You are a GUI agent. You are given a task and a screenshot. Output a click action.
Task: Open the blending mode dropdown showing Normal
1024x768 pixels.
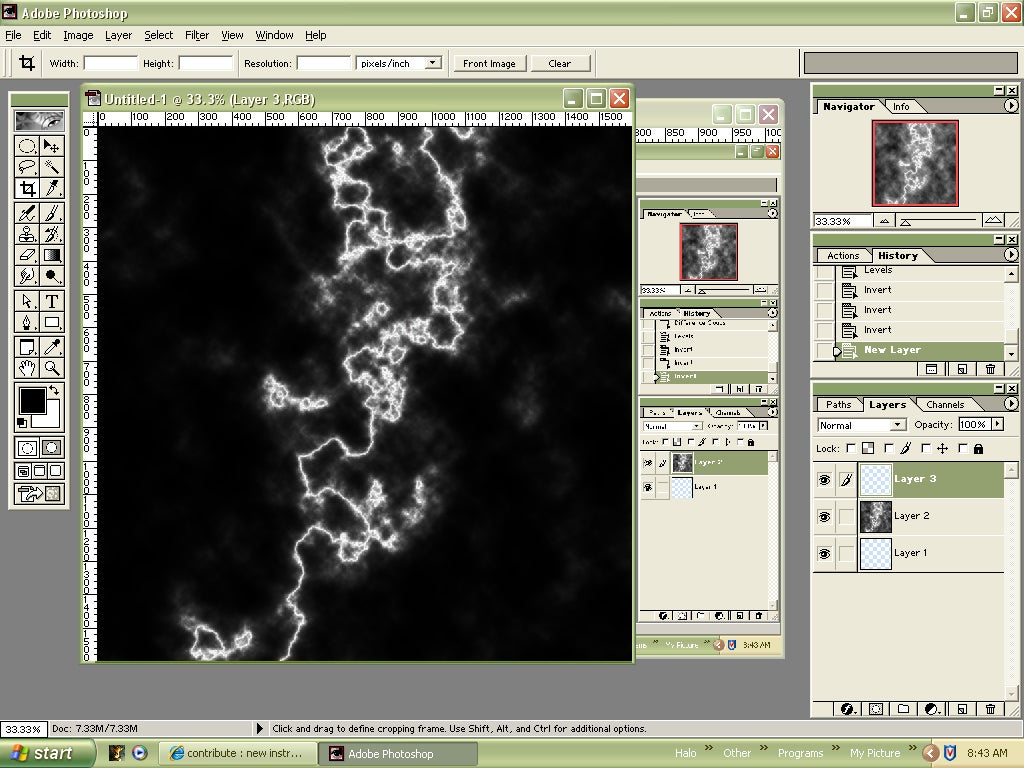[x=895, y=425]
